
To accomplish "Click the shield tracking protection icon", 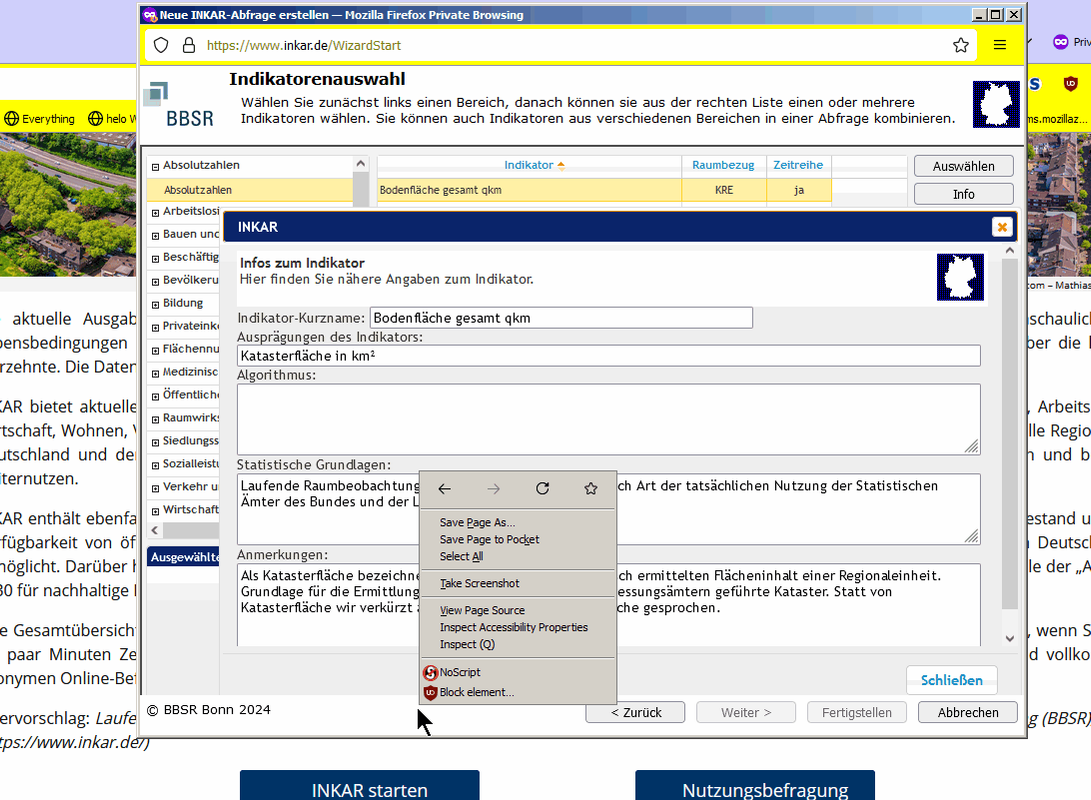I will [161, 45].
